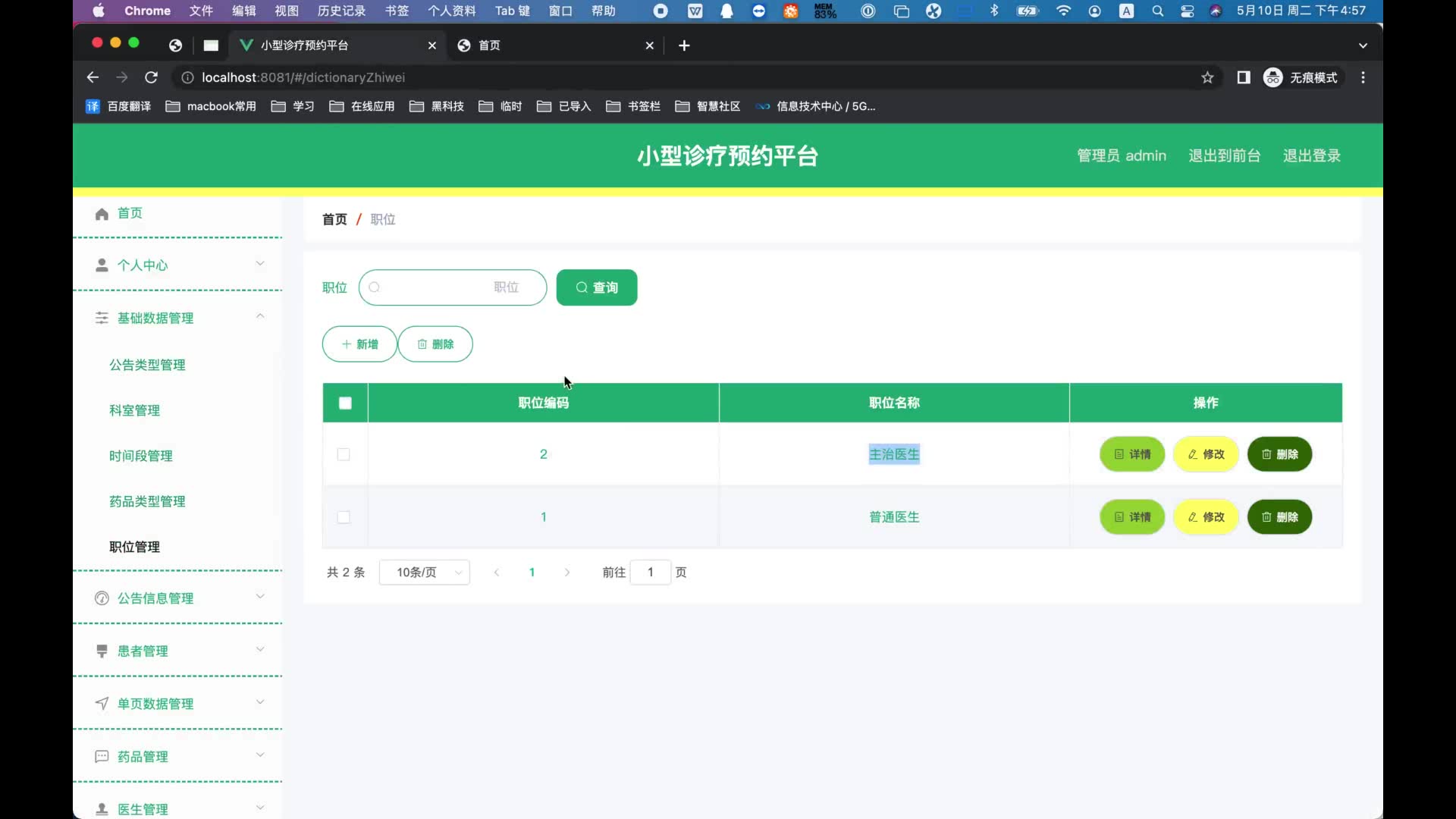Click the 公告信息管理 icon
Viewport: 1456px width, 819px height.
point(102,598)
